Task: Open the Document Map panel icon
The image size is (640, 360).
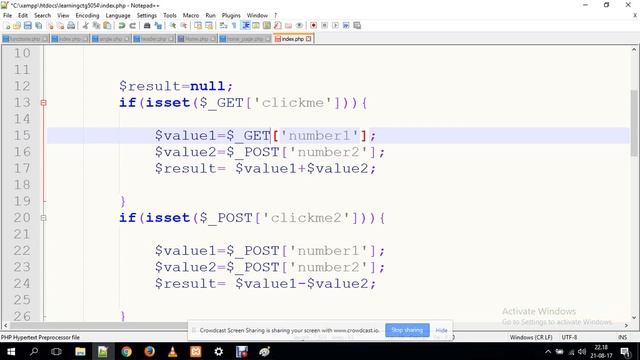Action: 267,25
